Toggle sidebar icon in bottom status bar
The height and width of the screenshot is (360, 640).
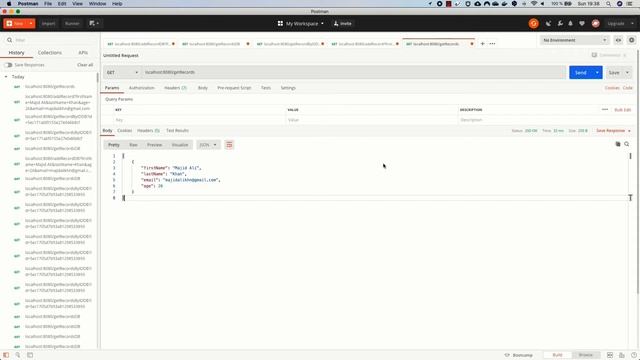[x=6, y=355]
